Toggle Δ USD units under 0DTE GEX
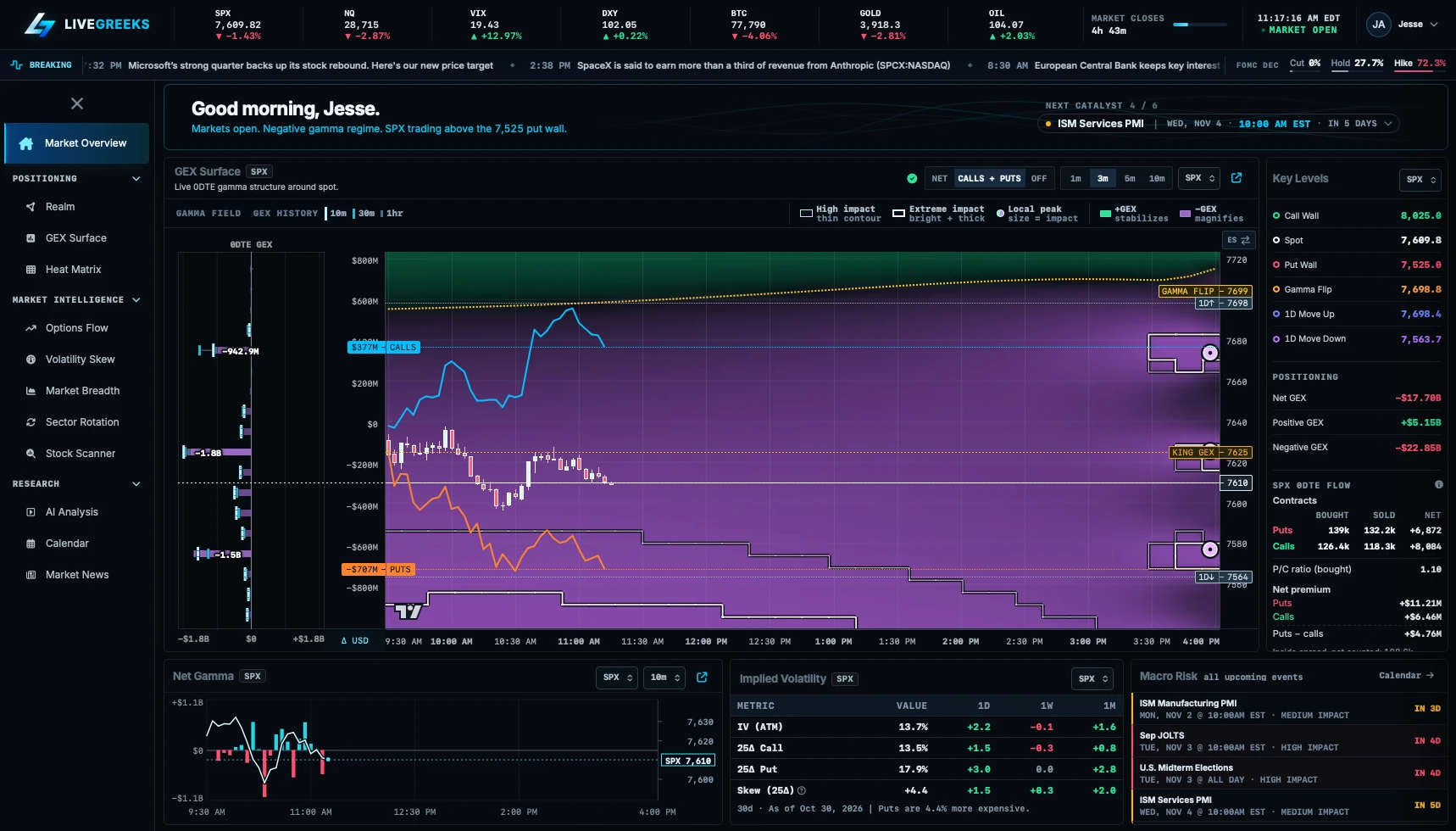The height and width of the screenshot is (831, 1456). pos(354,640)
